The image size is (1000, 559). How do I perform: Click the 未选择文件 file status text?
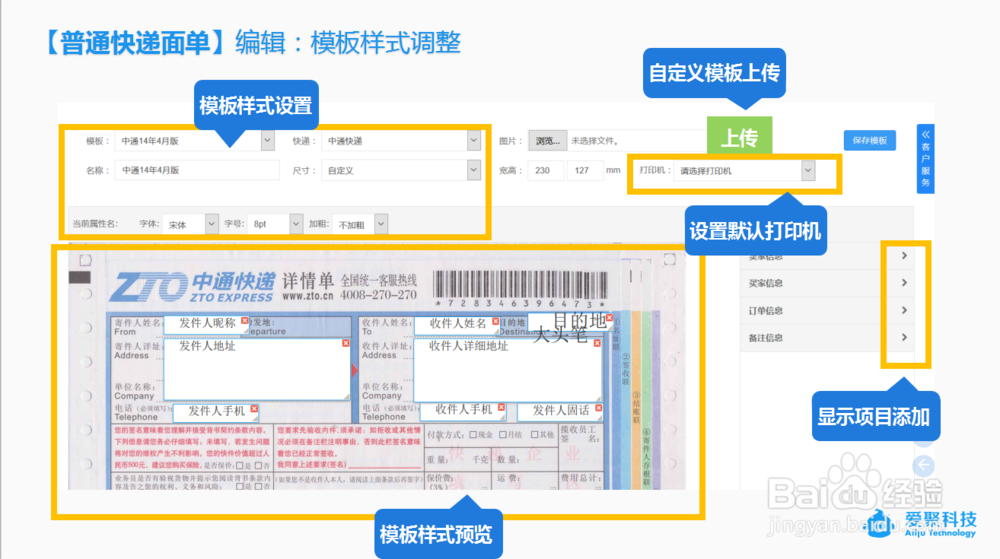click(595, 141)
